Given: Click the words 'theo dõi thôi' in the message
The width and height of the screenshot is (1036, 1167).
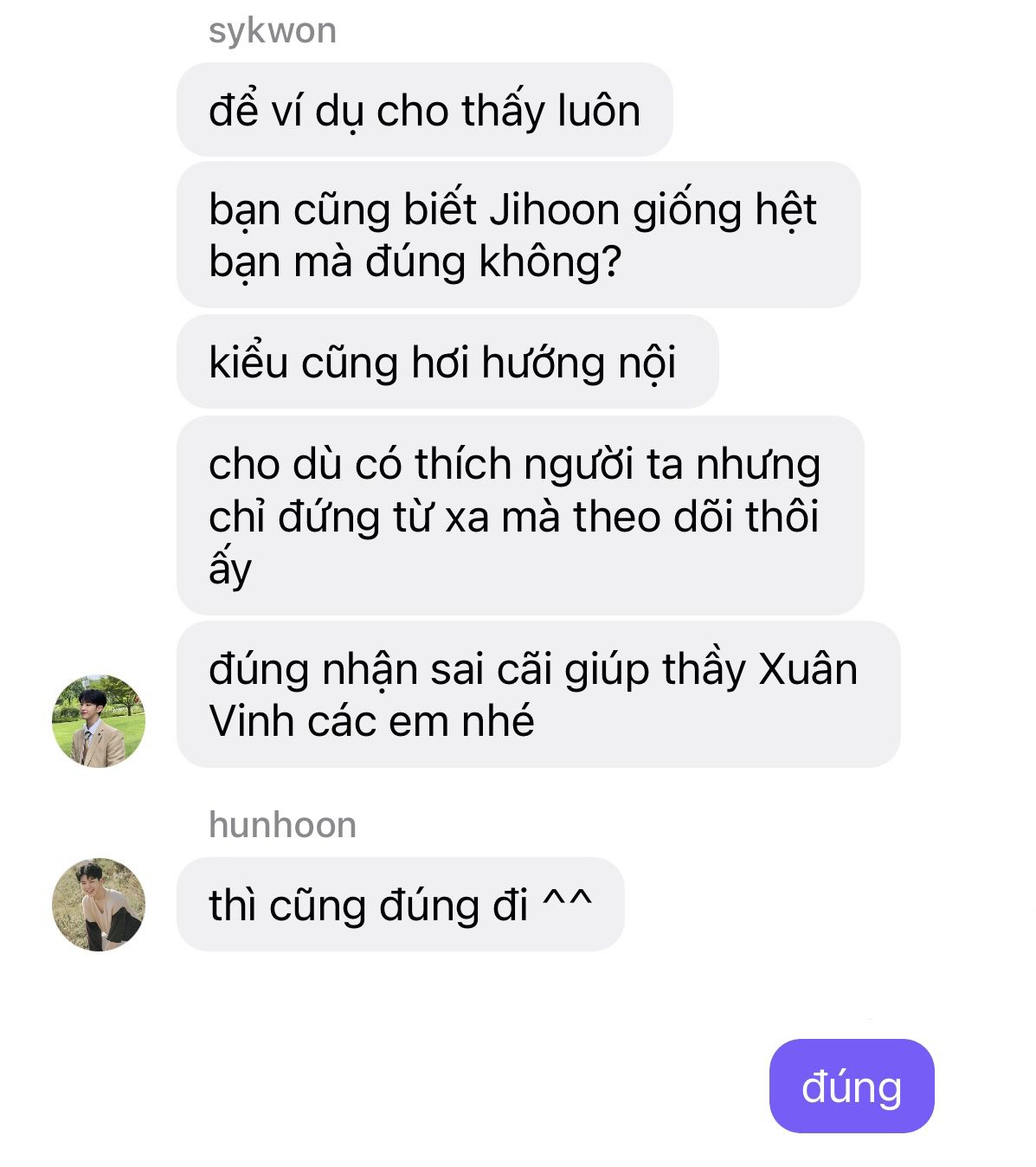Looking at the screenshot, I should (696, 517).
